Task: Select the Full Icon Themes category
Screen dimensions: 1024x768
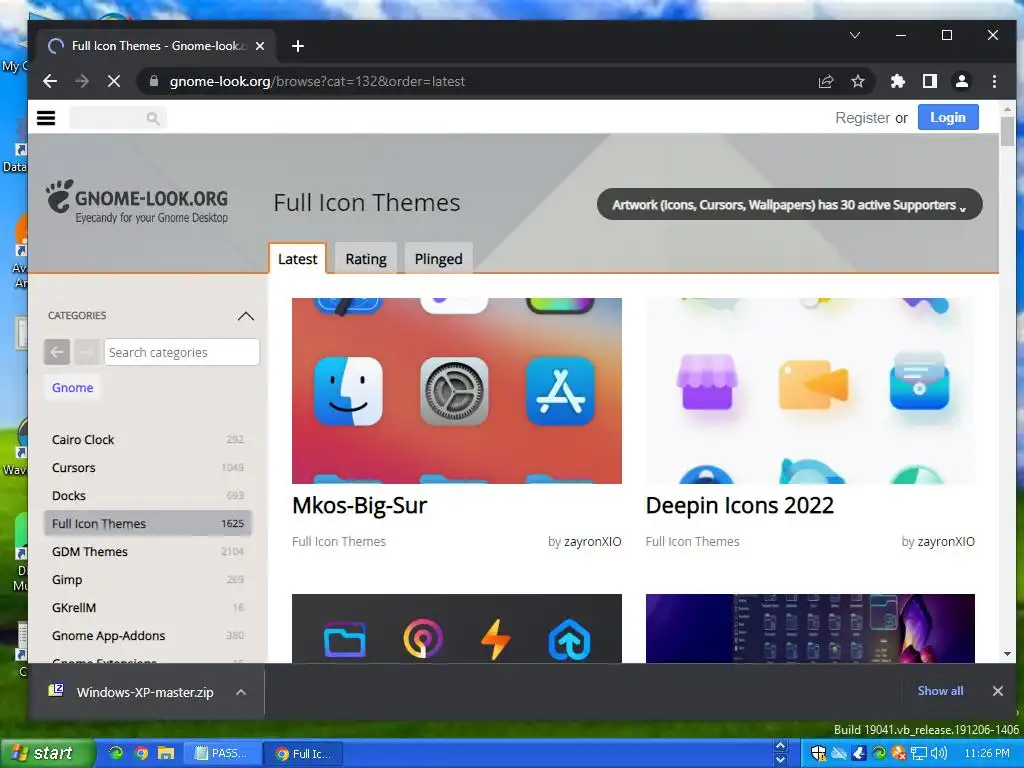Action: [148, 523]
